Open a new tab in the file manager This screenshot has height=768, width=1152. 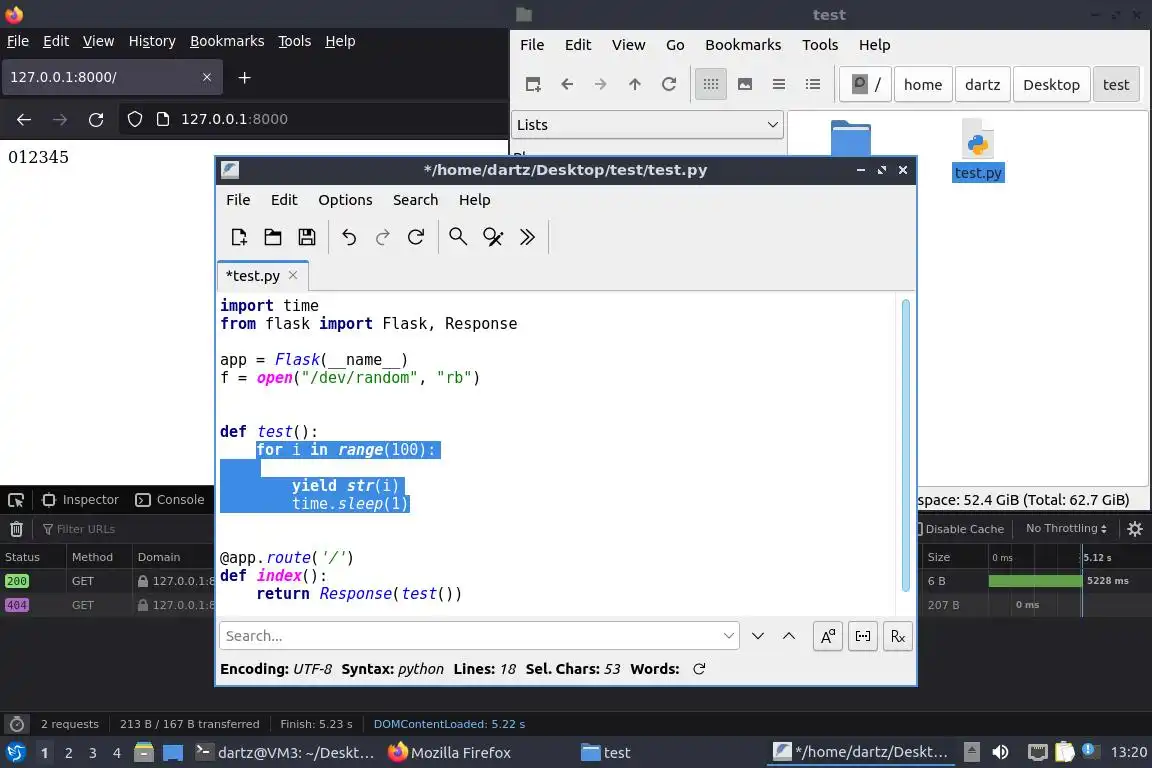(533, 84)
